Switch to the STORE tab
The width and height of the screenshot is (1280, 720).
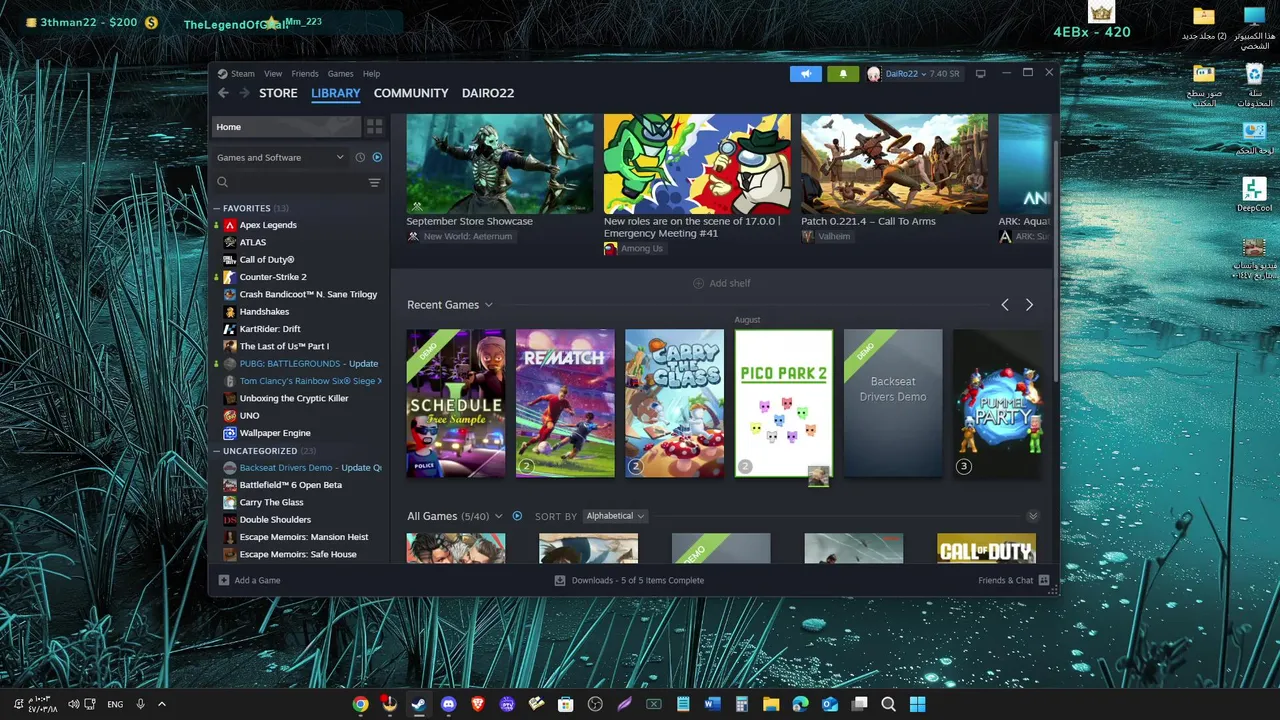pyautogui.click(x=278, y=93)
